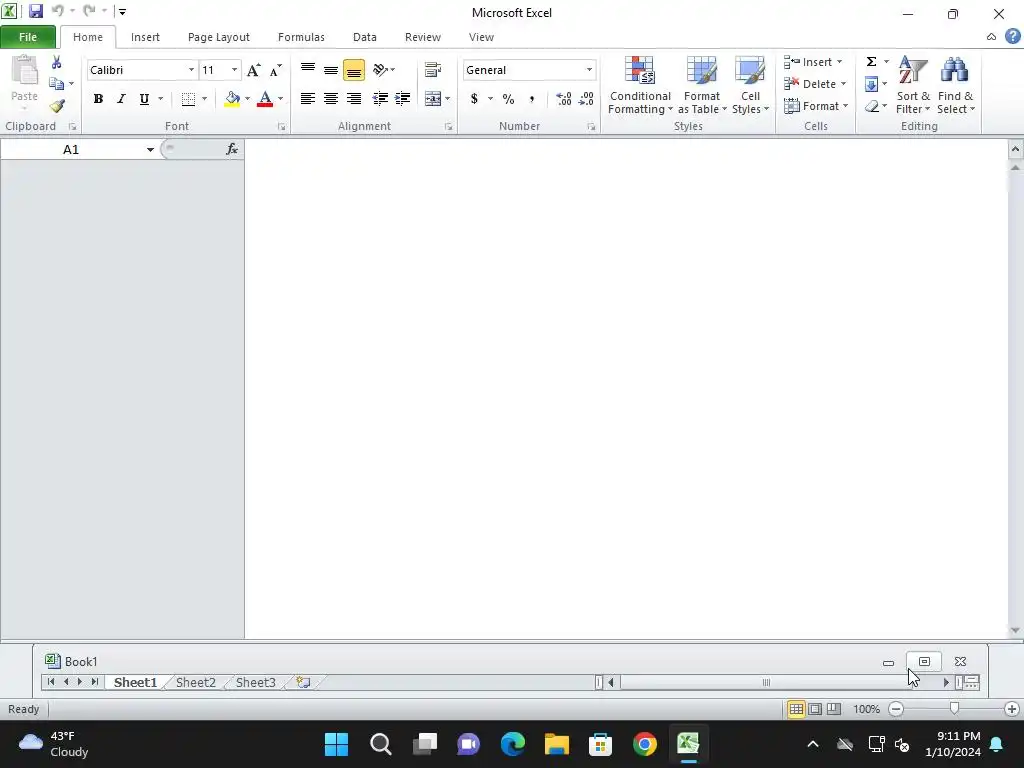Click Decrease Decimal icon
This screenshot has width=1024, height=768.
(x=586, y=99)
